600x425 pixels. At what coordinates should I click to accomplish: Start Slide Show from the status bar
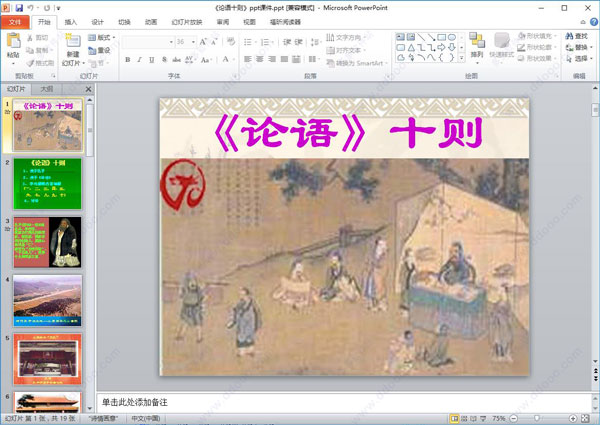tap(483, 418)
